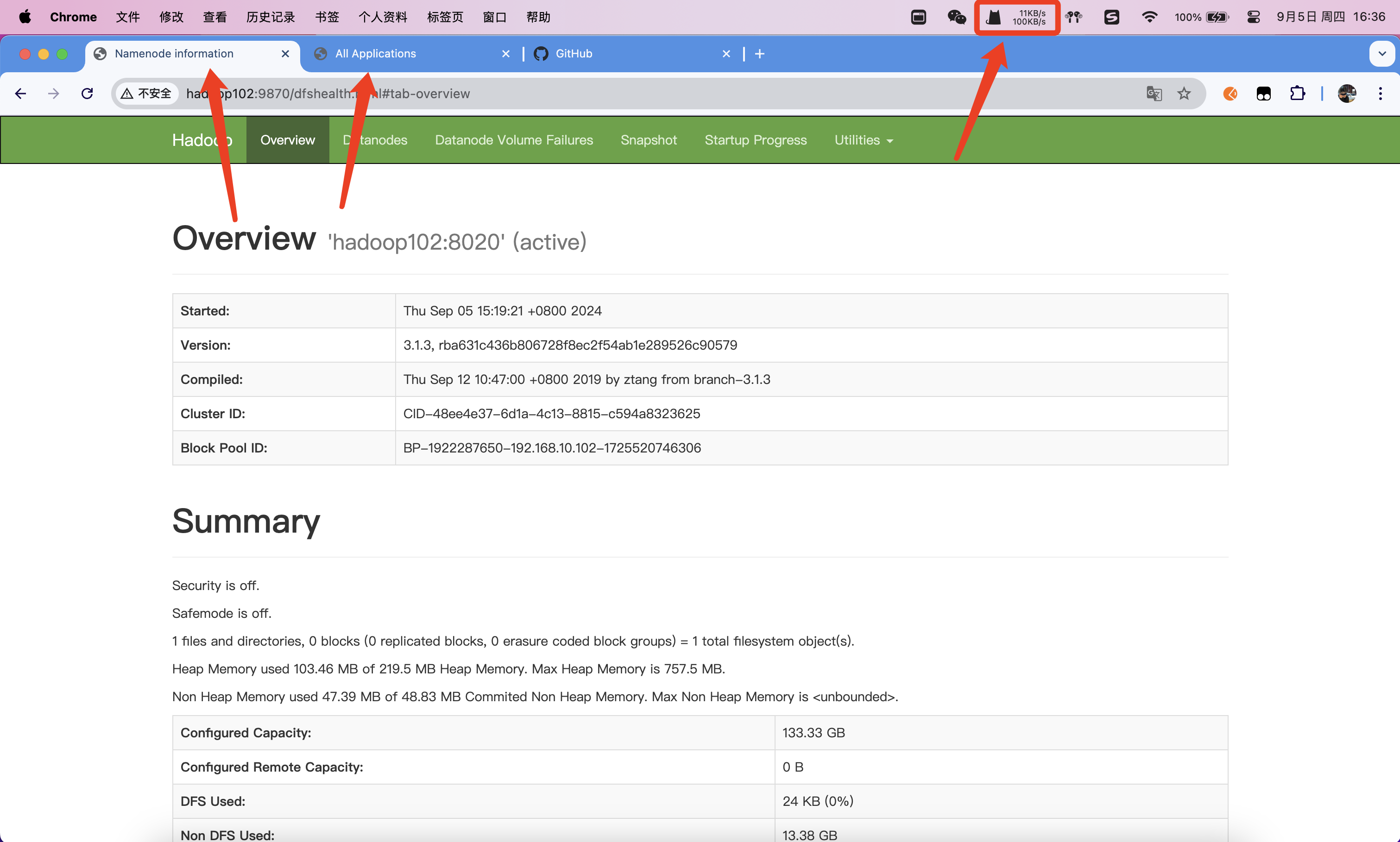Open WeChat from the menu bar

click(956, 17)
